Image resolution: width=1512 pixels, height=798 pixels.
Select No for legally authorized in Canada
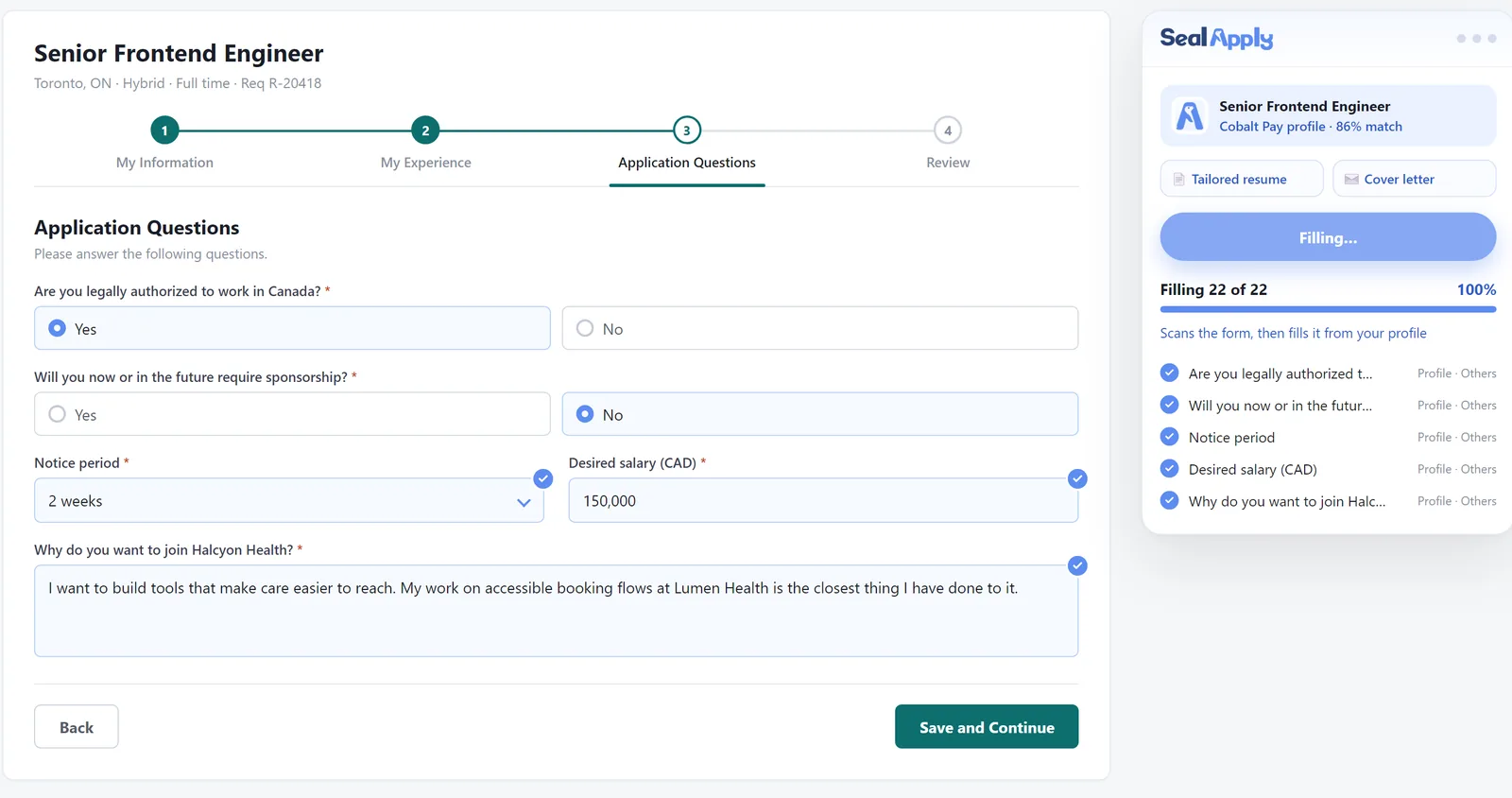(820, 328)
